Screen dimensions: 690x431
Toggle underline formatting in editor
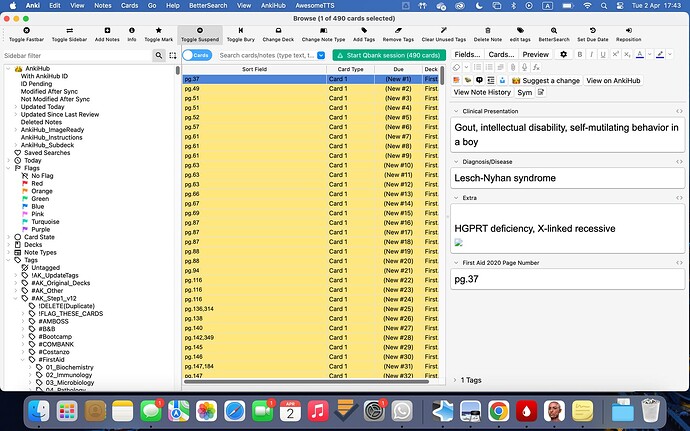point(603,55)
